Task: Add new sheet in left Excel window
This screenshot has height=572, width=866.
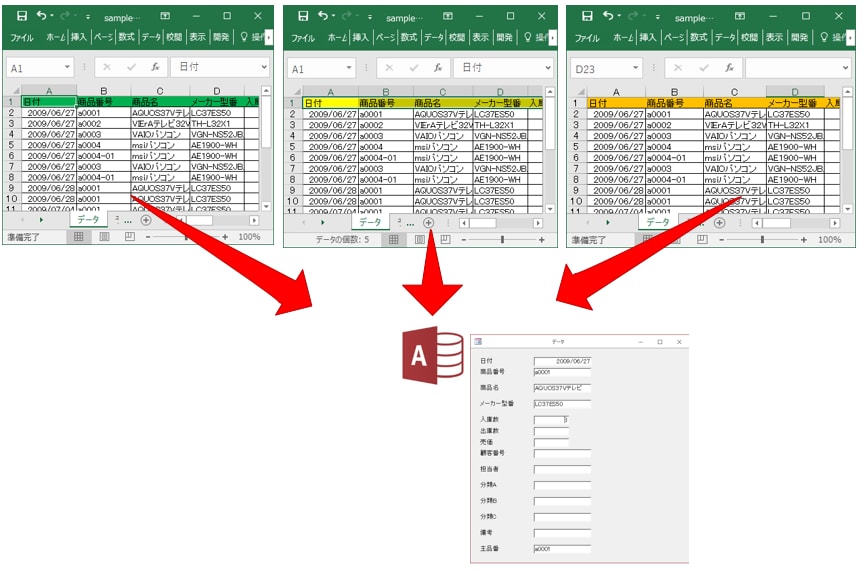Action: tap(146, 220)
